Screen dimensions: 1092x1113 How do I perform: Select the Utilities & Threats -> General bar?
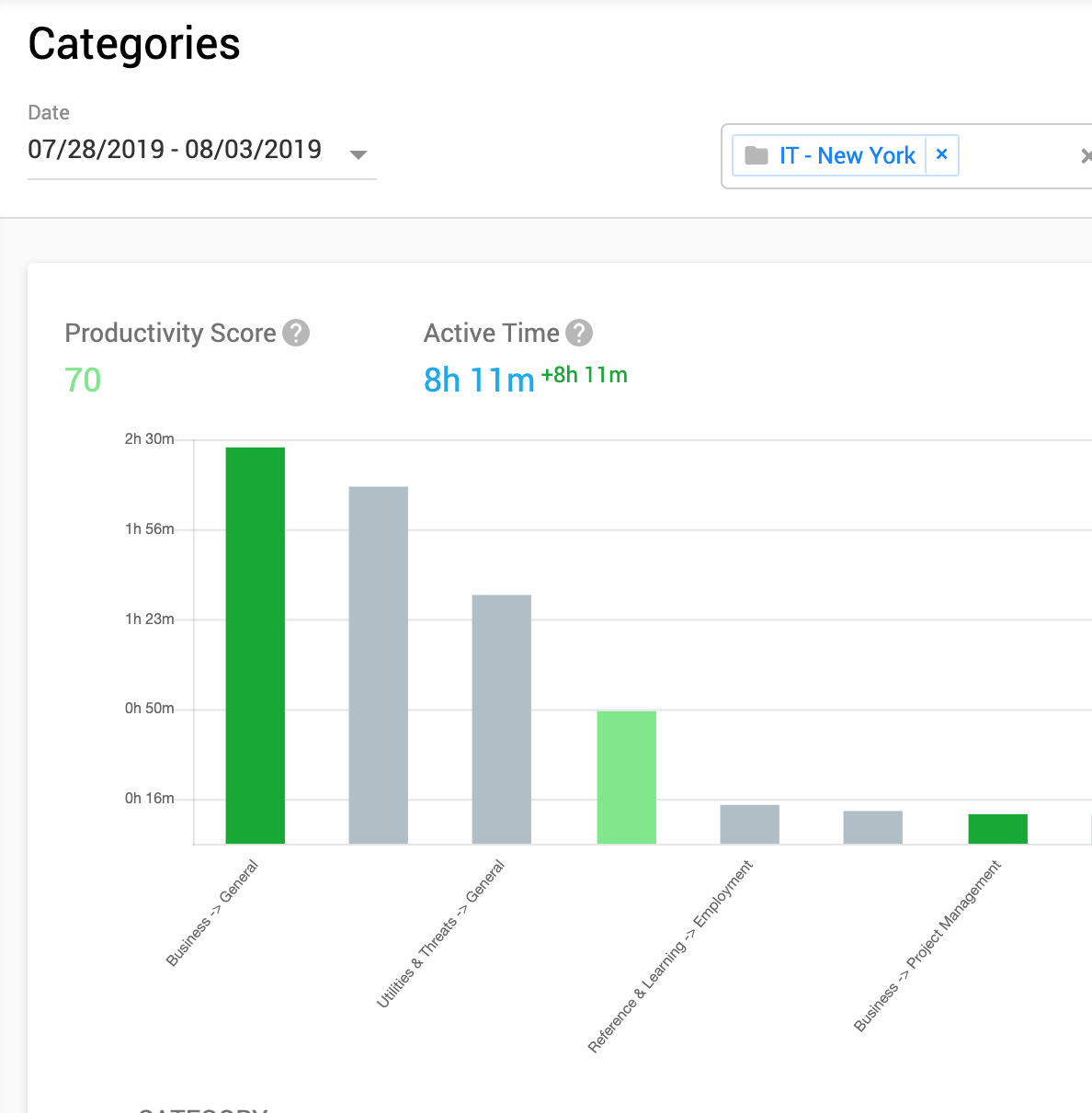pos(502,719)
